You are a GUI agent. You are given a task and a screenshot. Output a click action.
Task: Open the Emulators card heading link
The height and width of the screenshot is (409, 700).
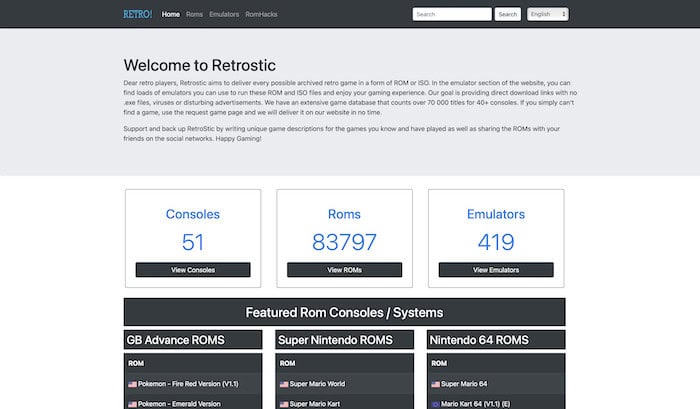496,214
